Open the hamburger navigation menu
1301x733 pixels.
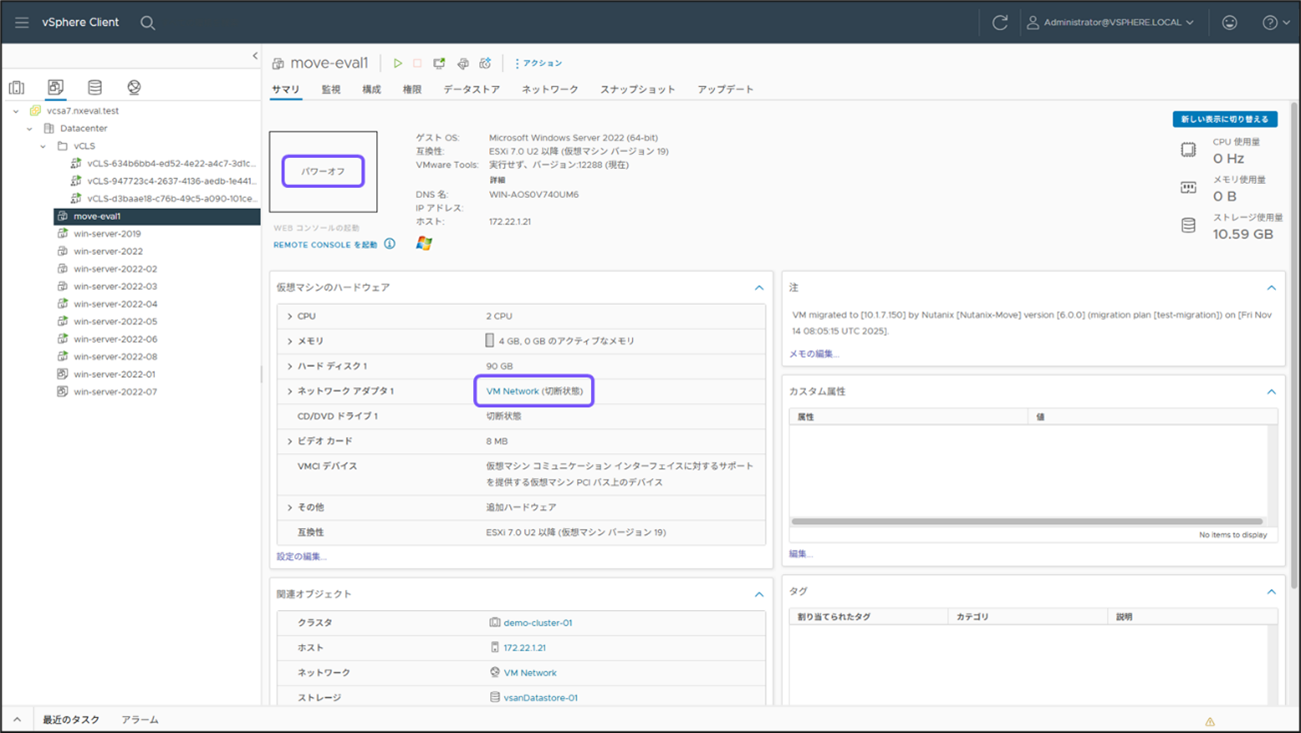[x=21, y=22]
